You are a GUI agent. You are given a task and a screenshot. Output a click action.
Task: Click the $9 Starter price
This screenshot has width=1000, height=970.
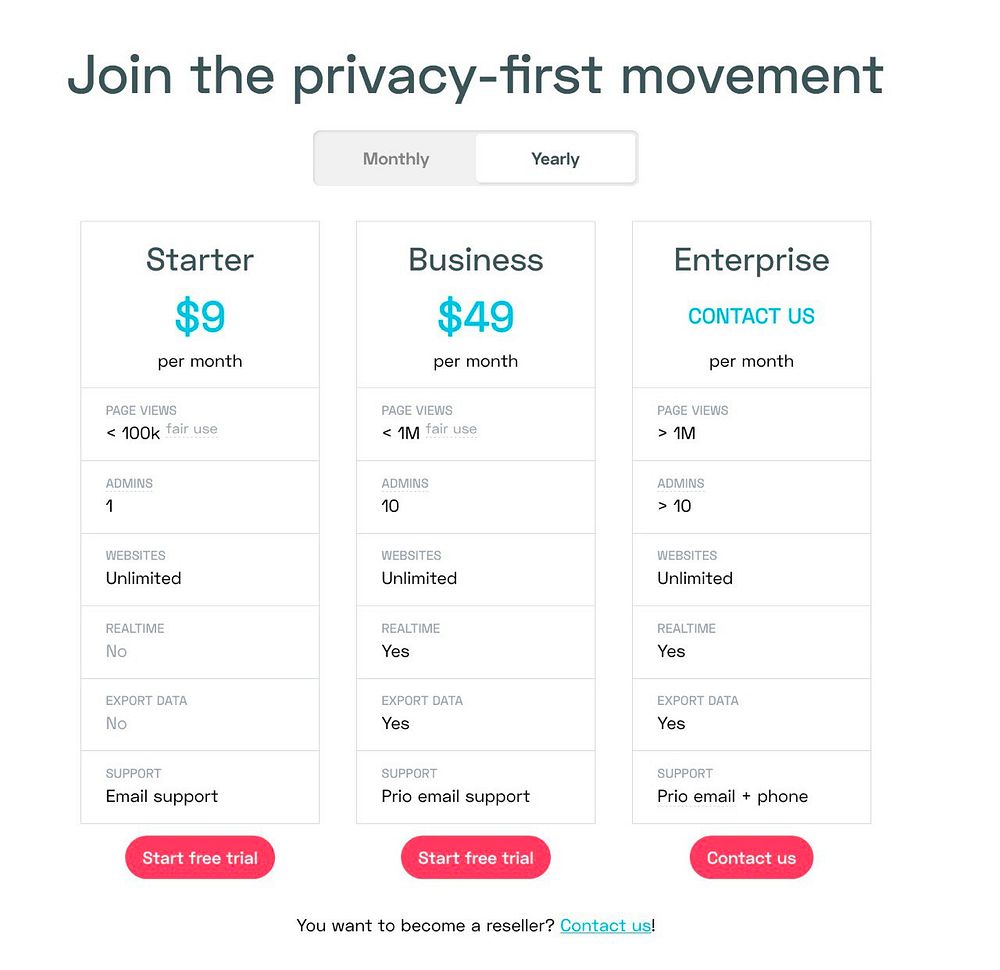click(200, 316)
